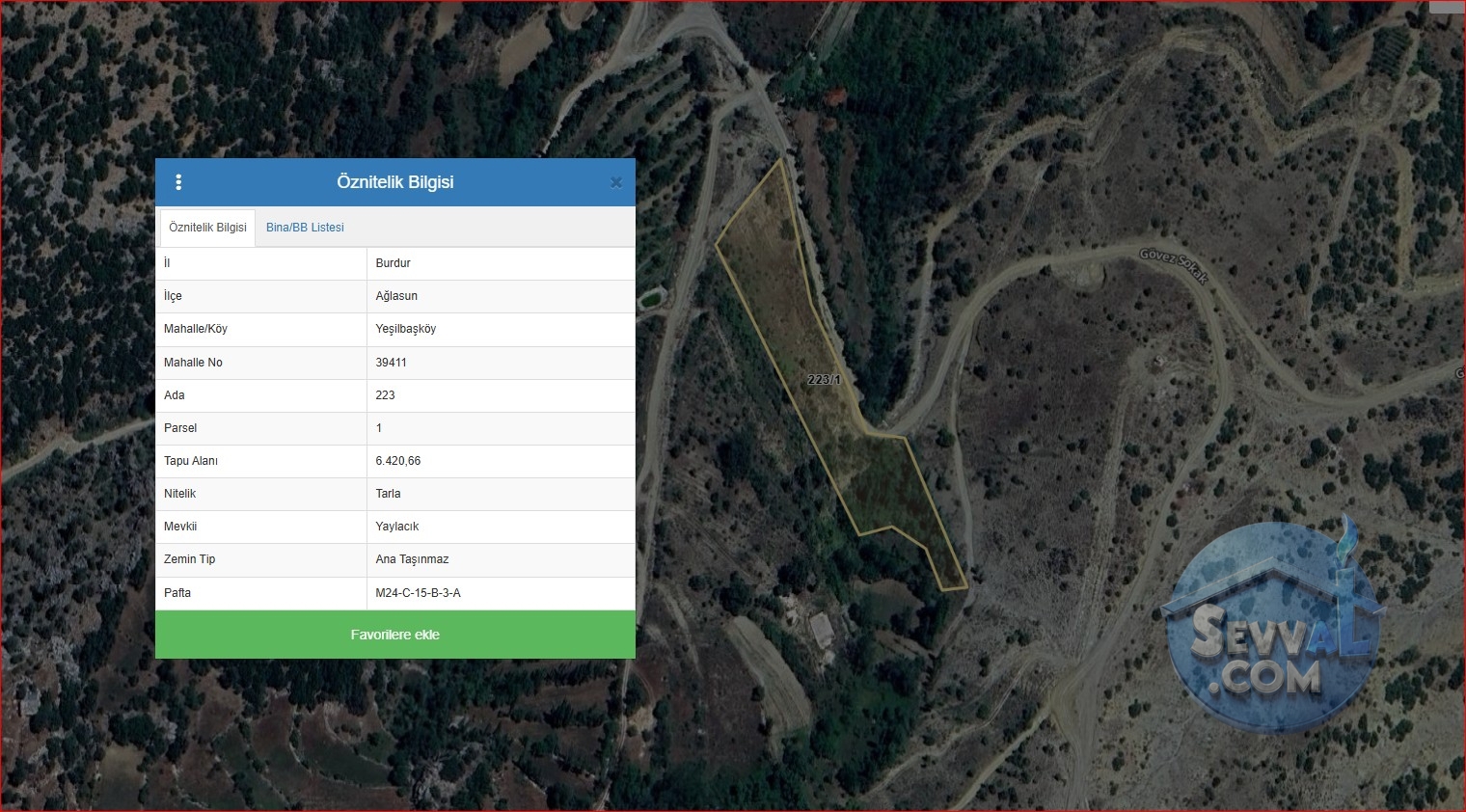Click the Mevkii value Yaylacık
This screenshot has height=812, width=1466.
coord(397,527)
